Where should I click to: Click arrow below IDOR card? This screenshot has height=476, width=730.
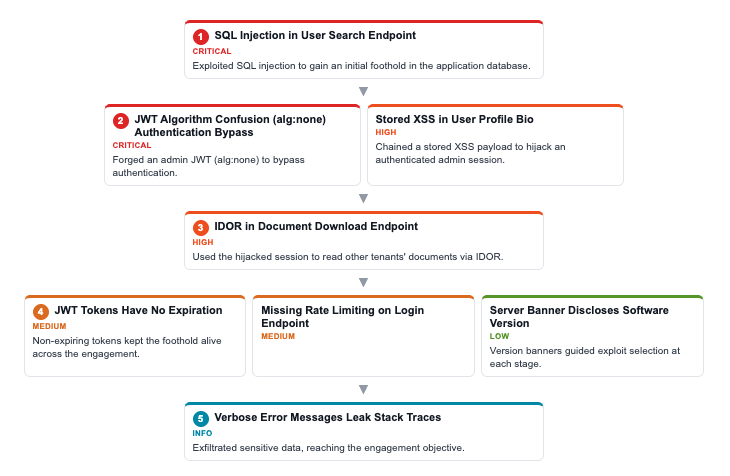364,282
